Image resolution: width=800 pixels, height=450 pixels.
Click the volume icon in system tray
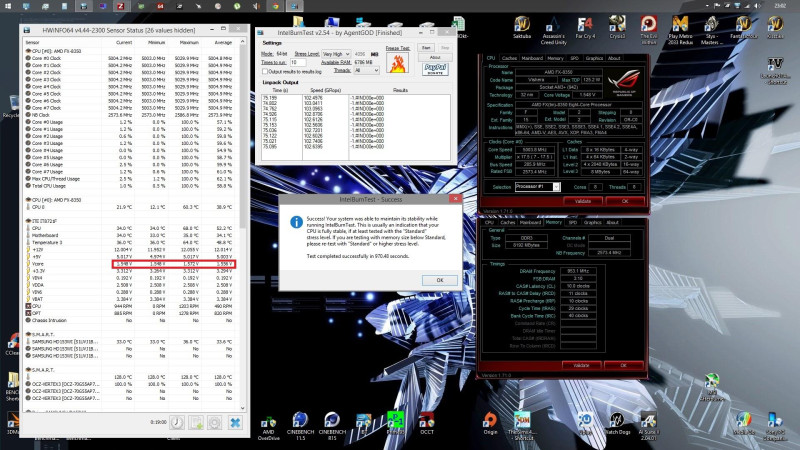(x=758, y=6)
